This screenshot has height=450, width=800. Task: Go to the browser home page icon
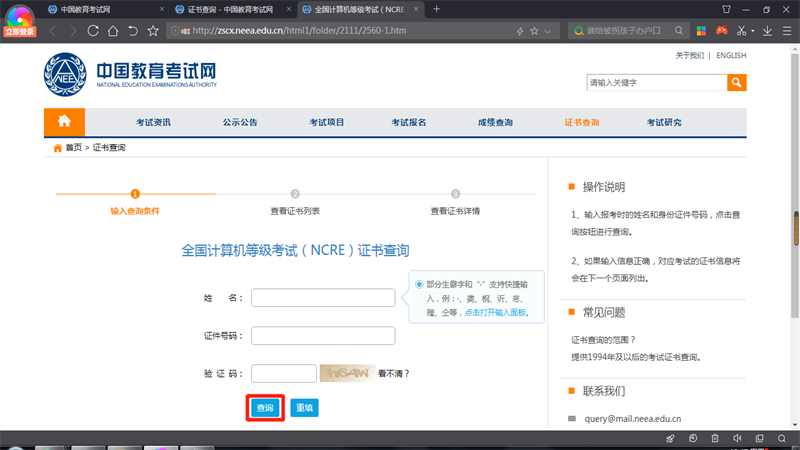[113, 31]
